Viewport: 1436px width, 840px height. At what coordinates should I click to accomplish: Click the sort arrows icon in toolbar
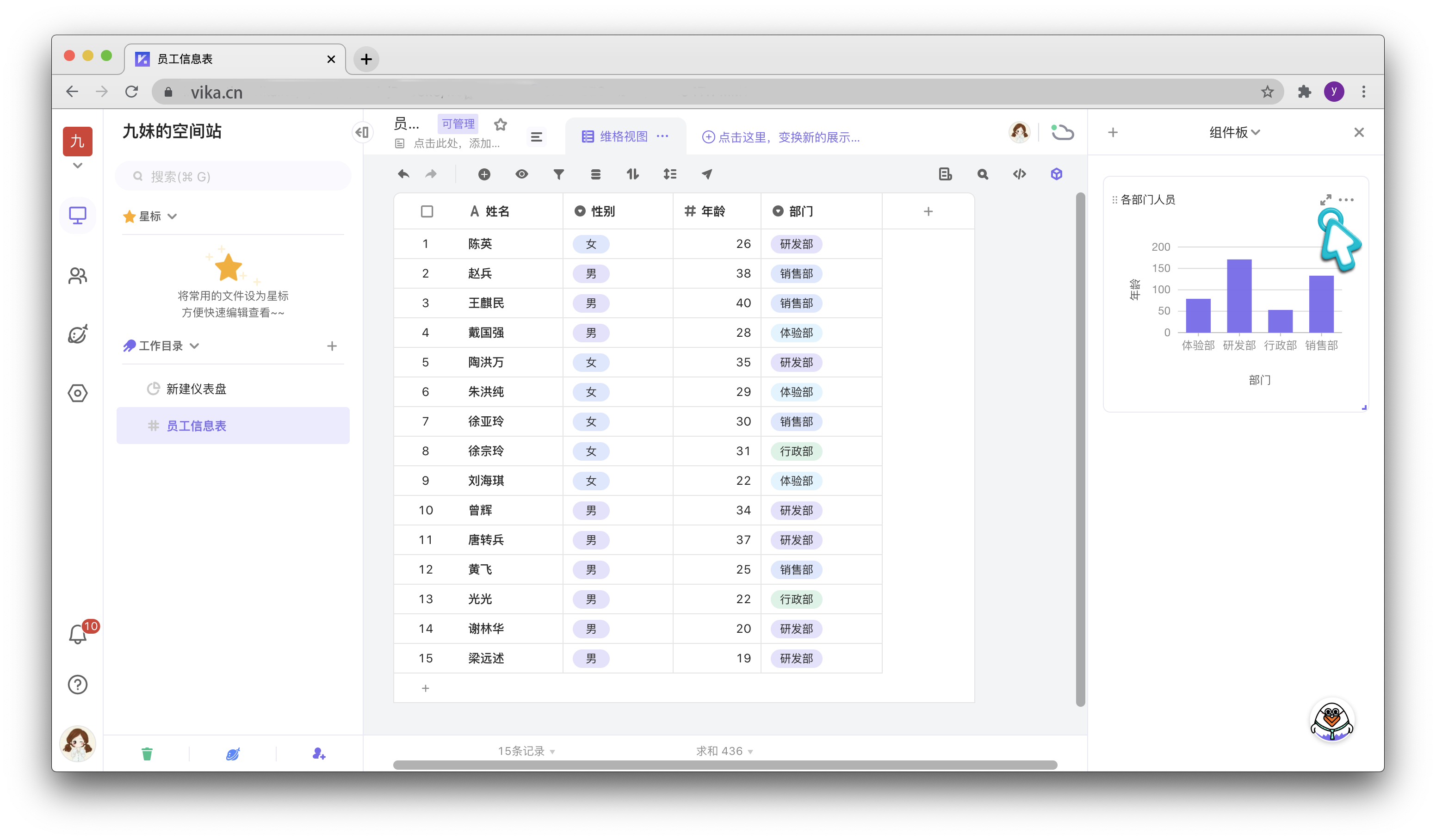click(632, 174)
